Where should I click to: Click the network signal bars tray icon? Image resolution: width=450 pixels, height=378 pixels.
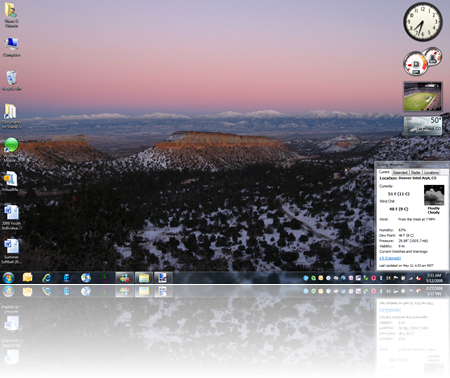click(411, 278)
